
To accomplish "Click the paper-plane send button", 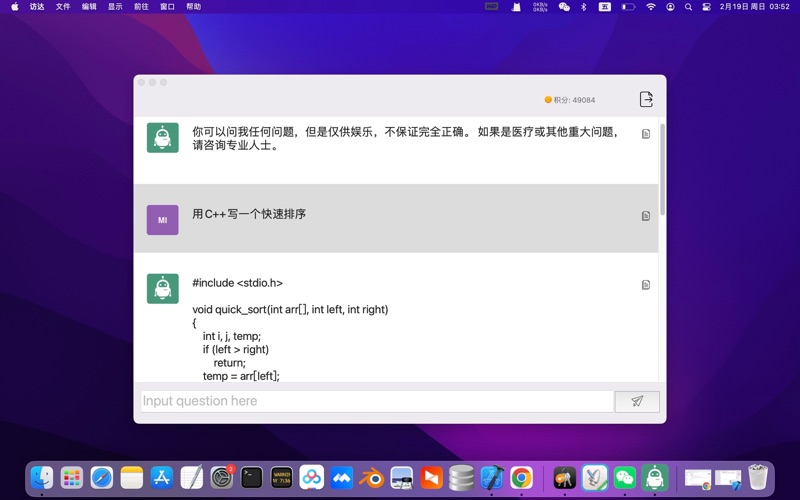I will 637,401.
